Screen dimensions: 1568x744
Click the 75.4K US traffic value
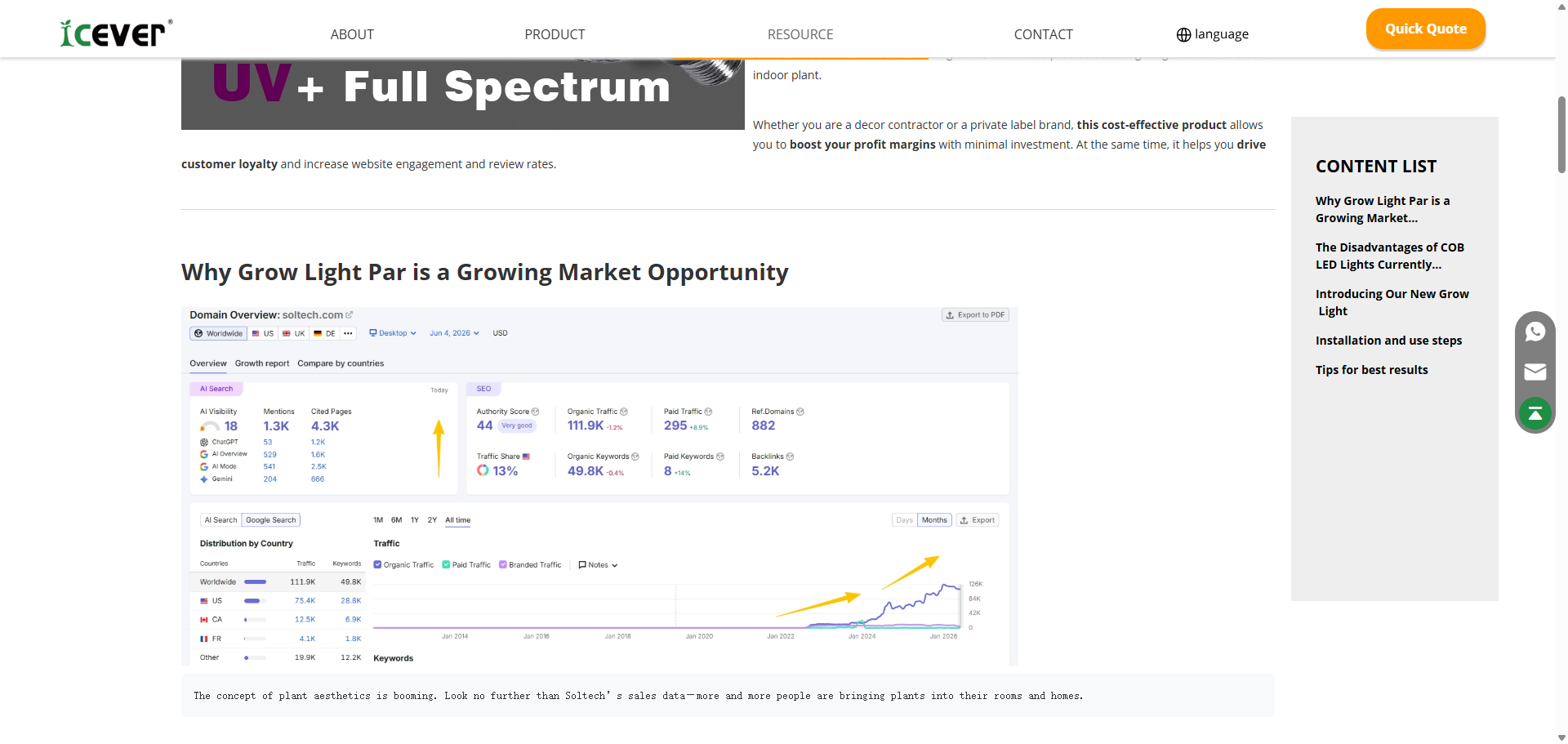[x=305, y=601]
